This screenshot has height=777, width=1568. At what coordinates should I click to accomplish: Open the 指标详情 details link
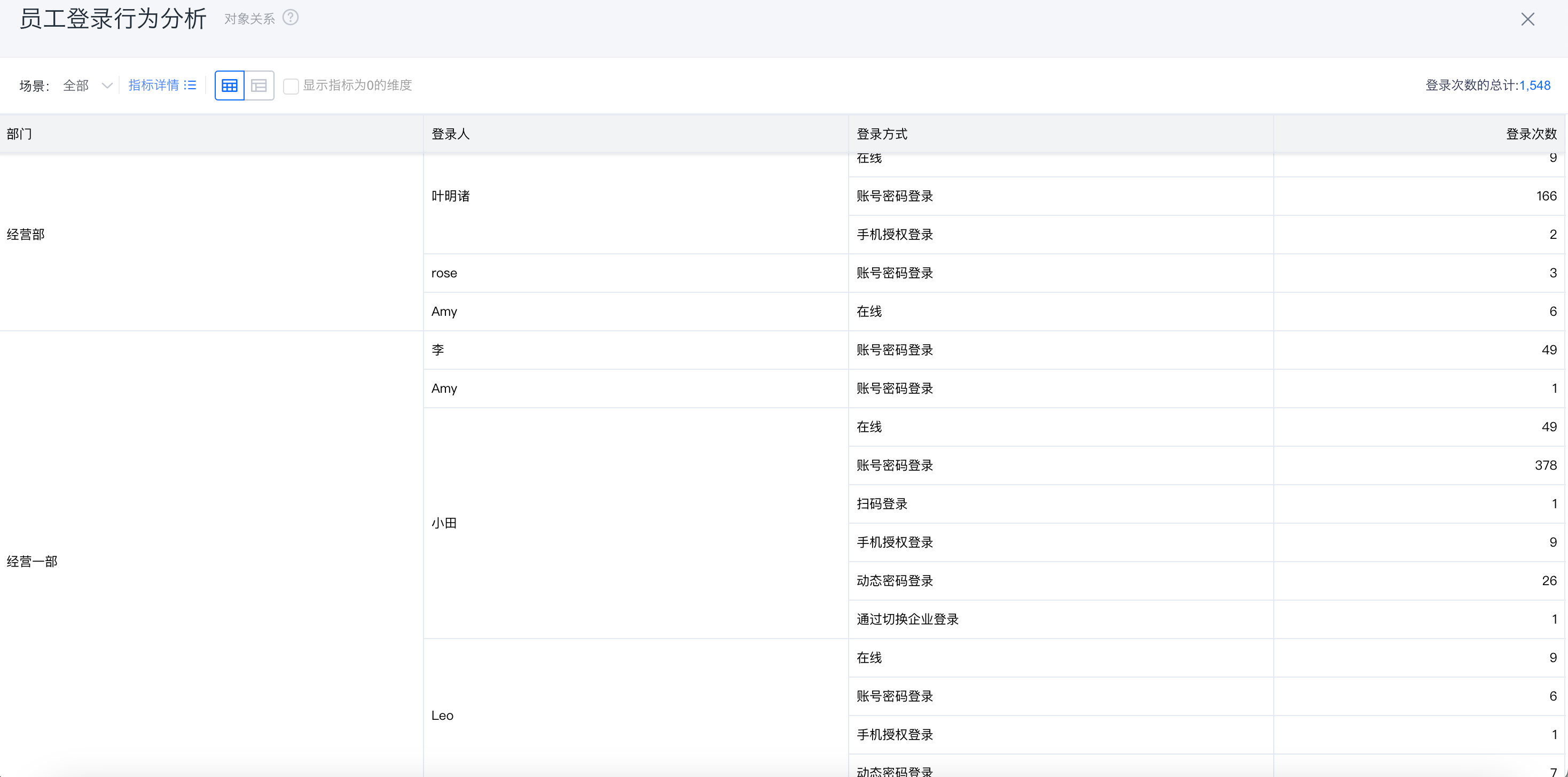pyautogui.click(x=153, y=84)
